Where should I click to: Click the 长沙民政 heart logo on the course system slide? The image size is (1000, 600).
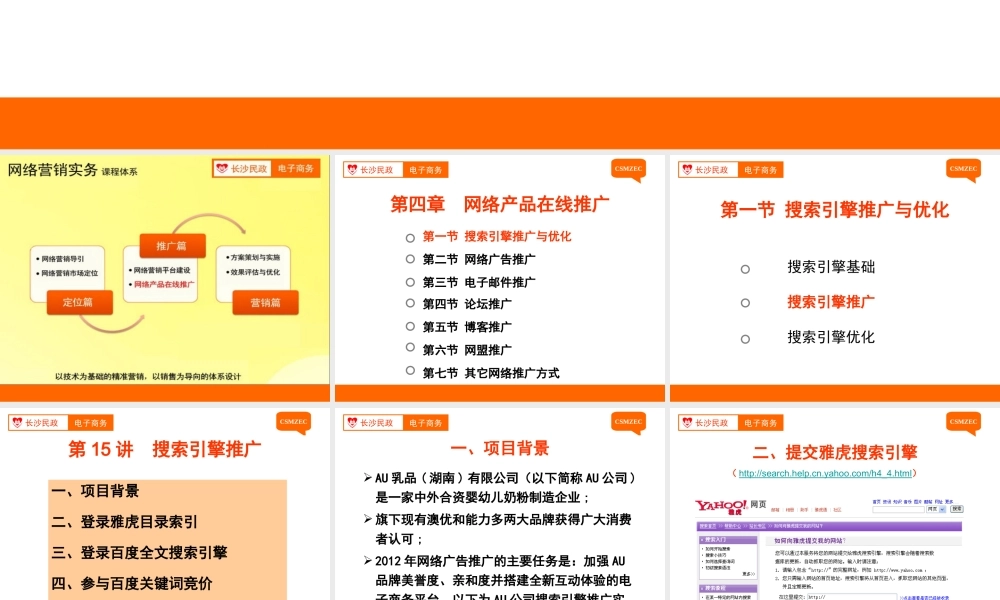[x=241, y=169]
